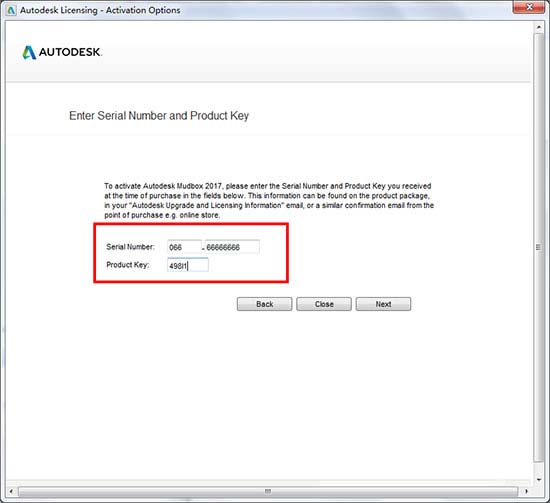
Task: Click the Back button
Action: (264, 304)
